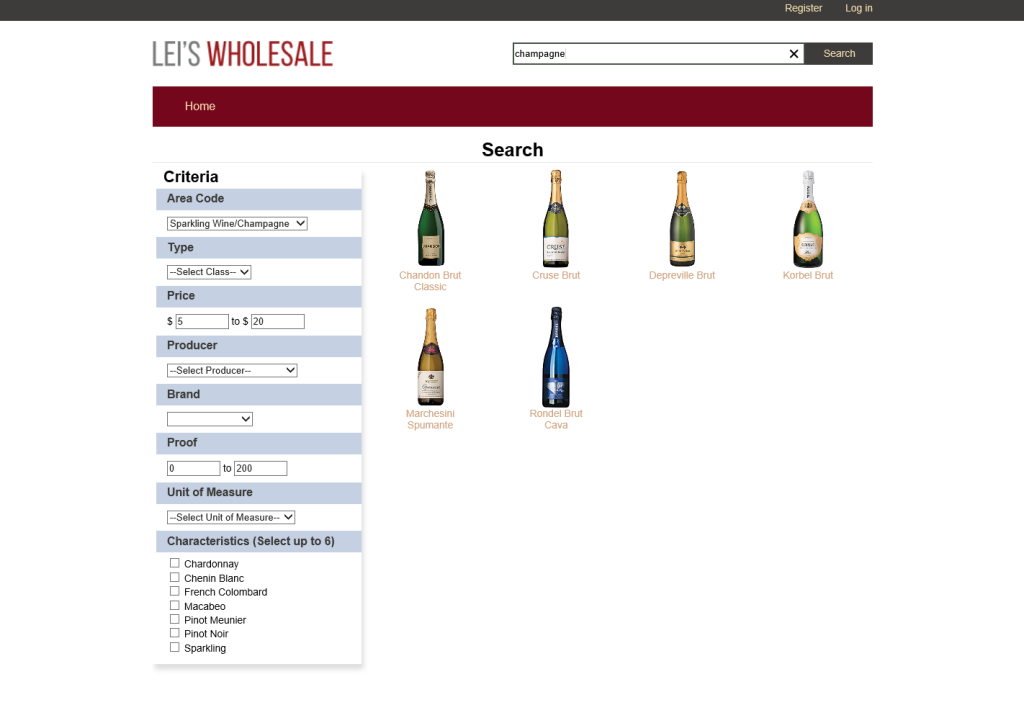The width and height of the screenshot is (1024, 705).
Task: Open the Unit of Measure dropdown
Action: [x=230, y=517]
